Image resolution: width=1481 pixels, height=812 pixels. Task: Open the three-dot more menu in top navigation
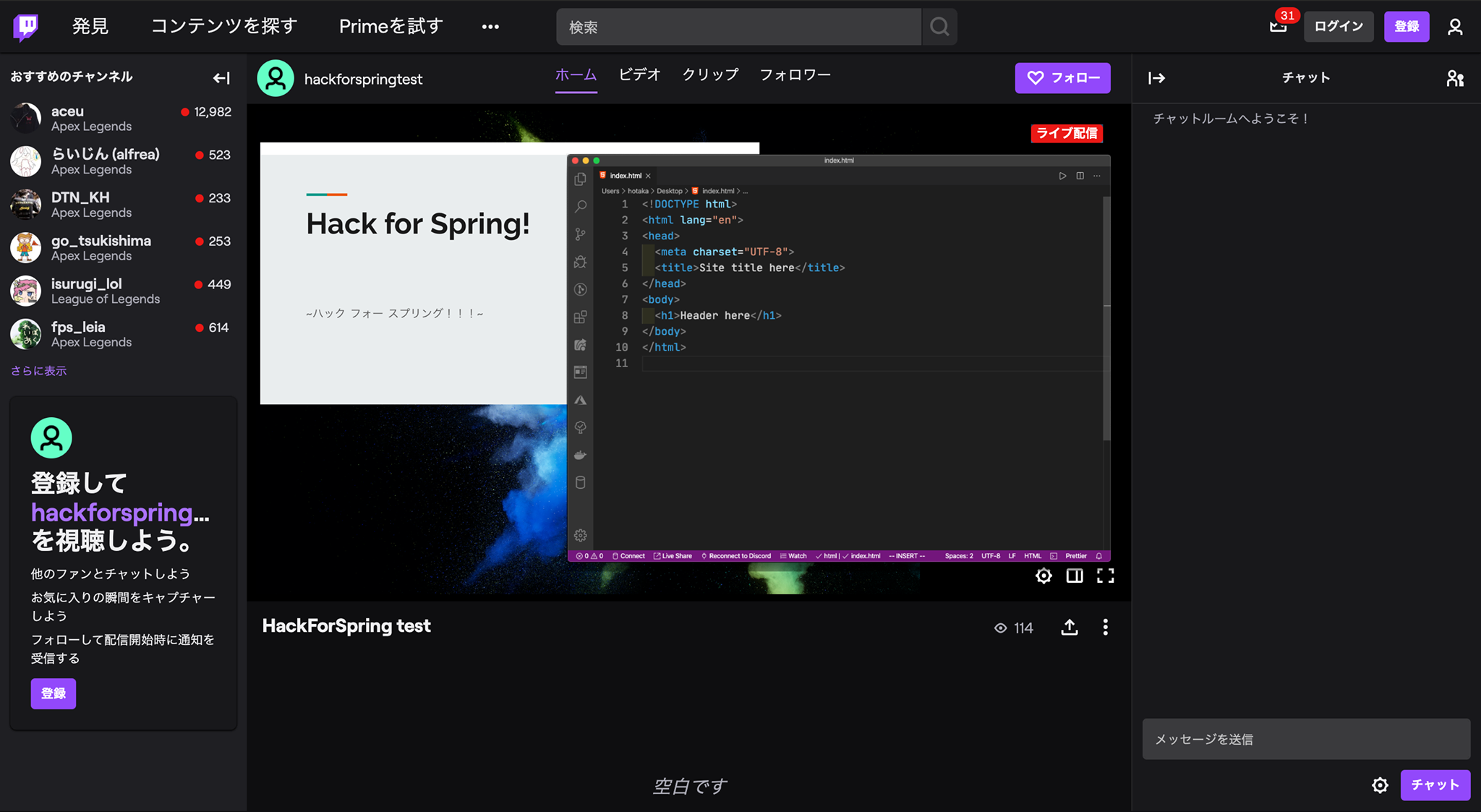tap(490, 27)
